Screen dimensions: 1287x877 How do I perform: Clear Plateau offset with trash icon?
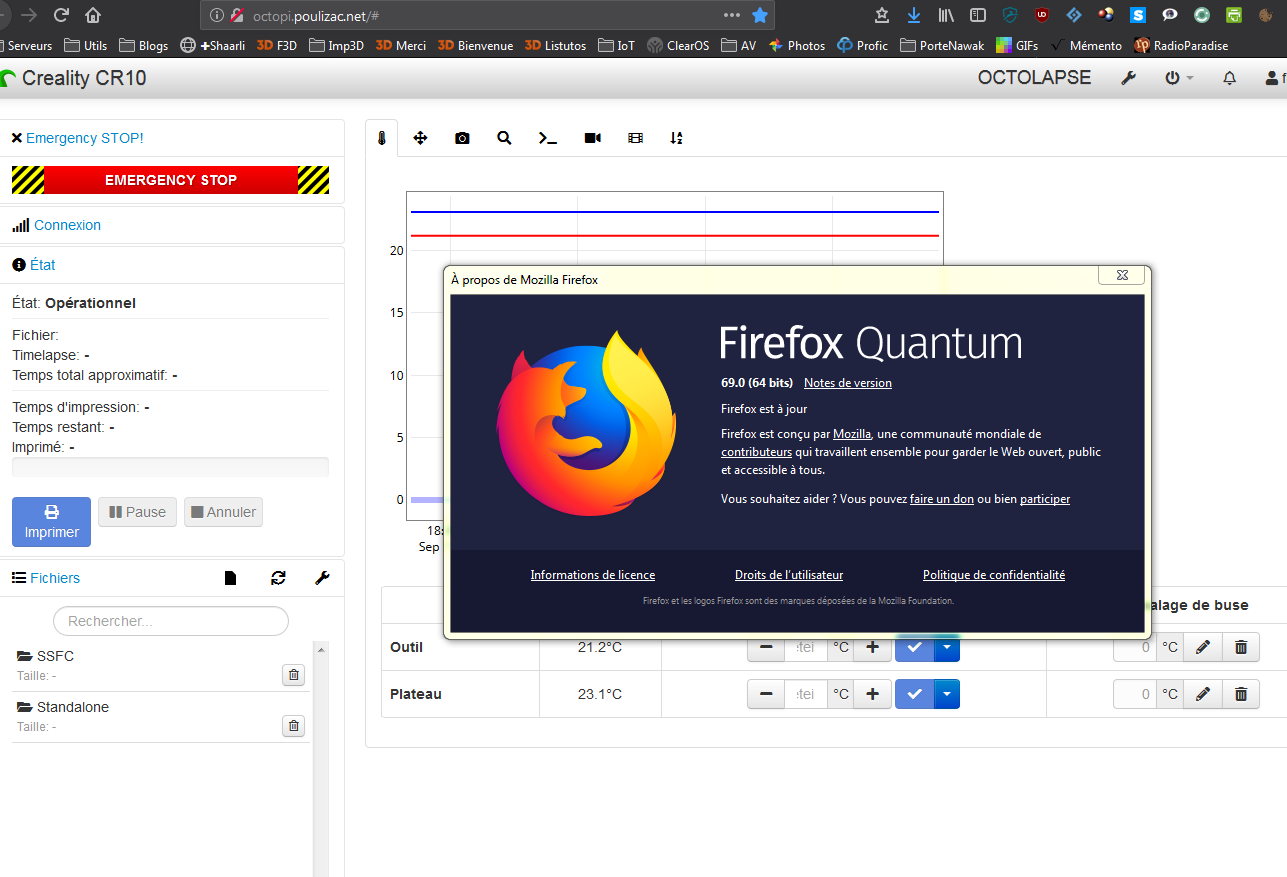[1241, 694]
